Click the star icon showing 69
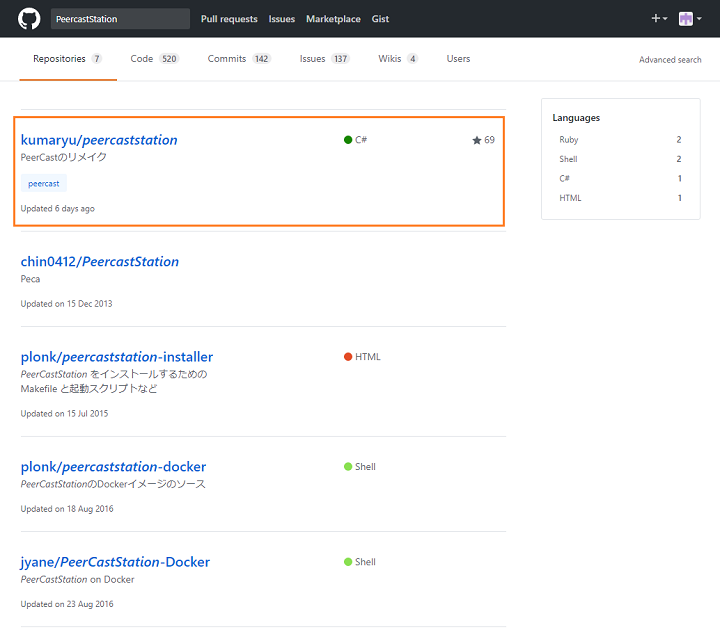The image size is (720, 632). [x=477, y=140]
